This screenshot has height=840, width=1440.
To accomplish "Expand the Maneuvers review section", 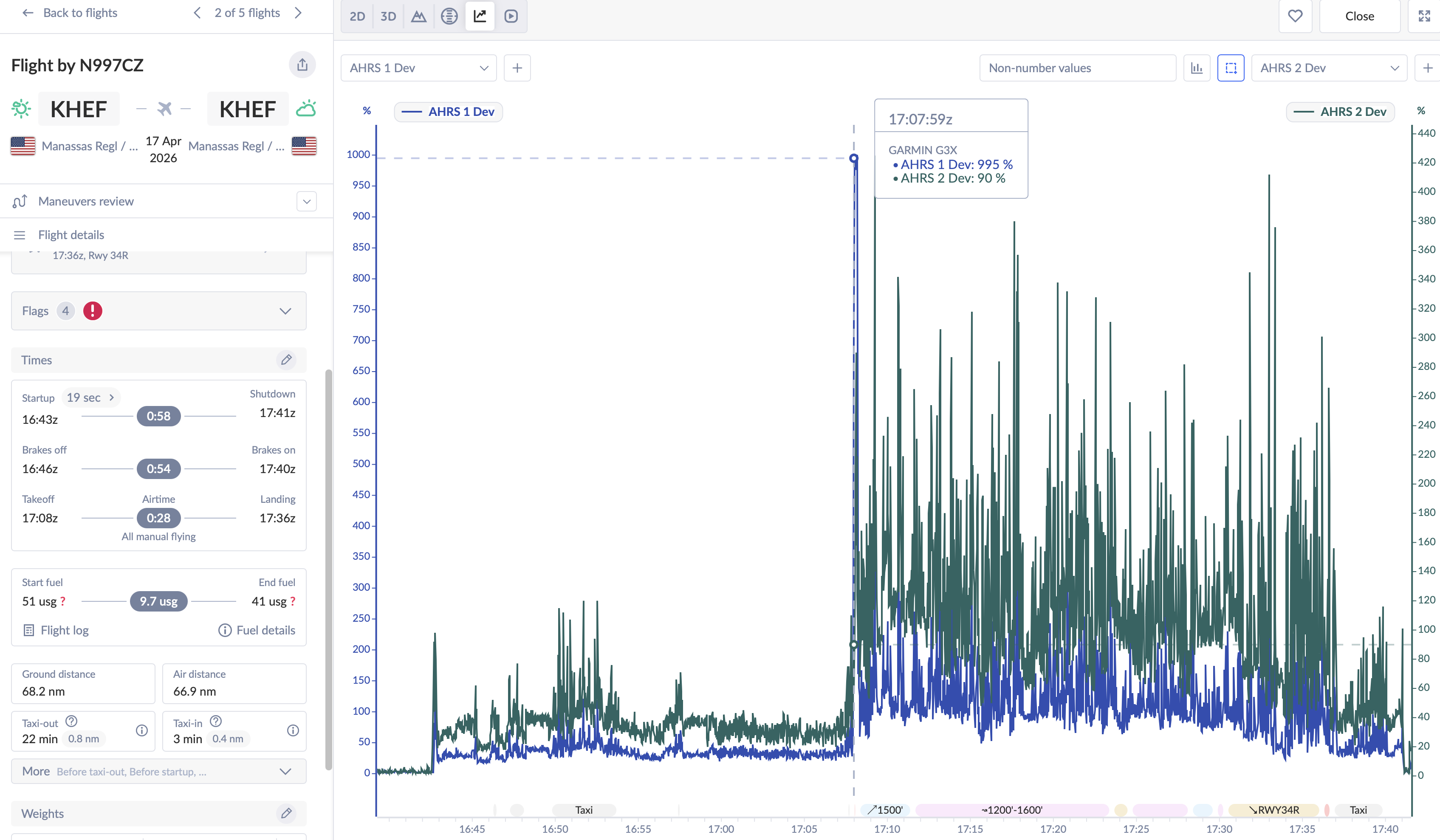I will click(x=307, y=201).
